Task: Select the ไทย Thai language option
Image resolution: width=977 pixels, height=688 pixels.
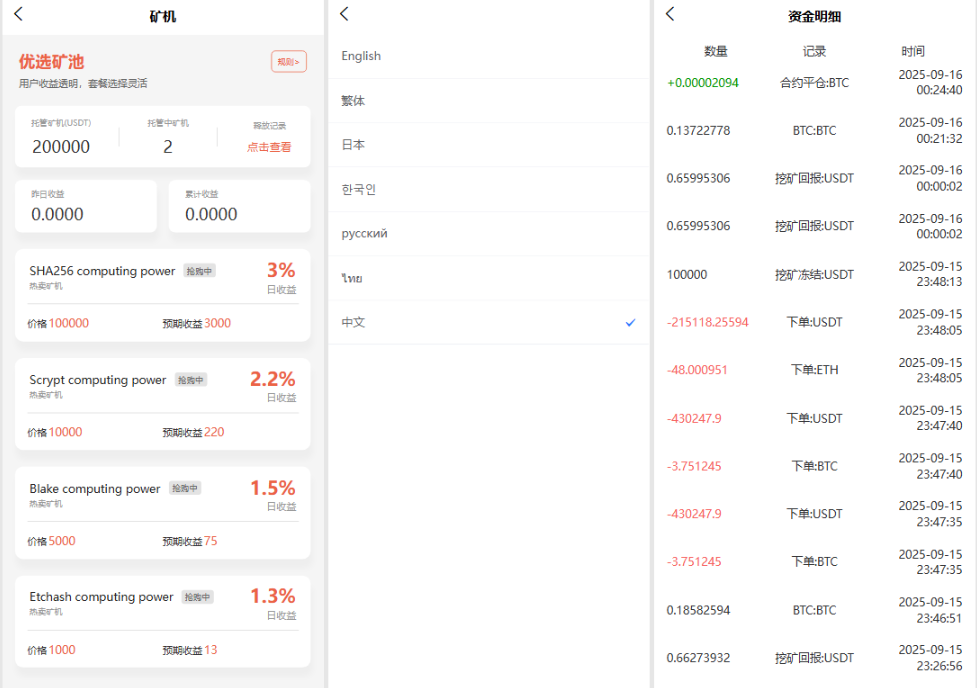Action: [x=351, y=278]
